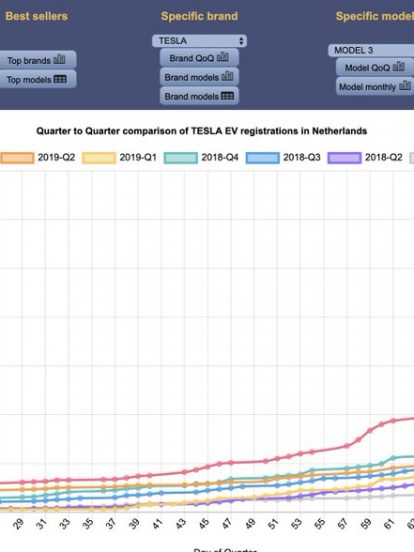The width and height of the screenshot is (414, 552).
Task: Open the Model monthly chart
Action: pos(375,86)
